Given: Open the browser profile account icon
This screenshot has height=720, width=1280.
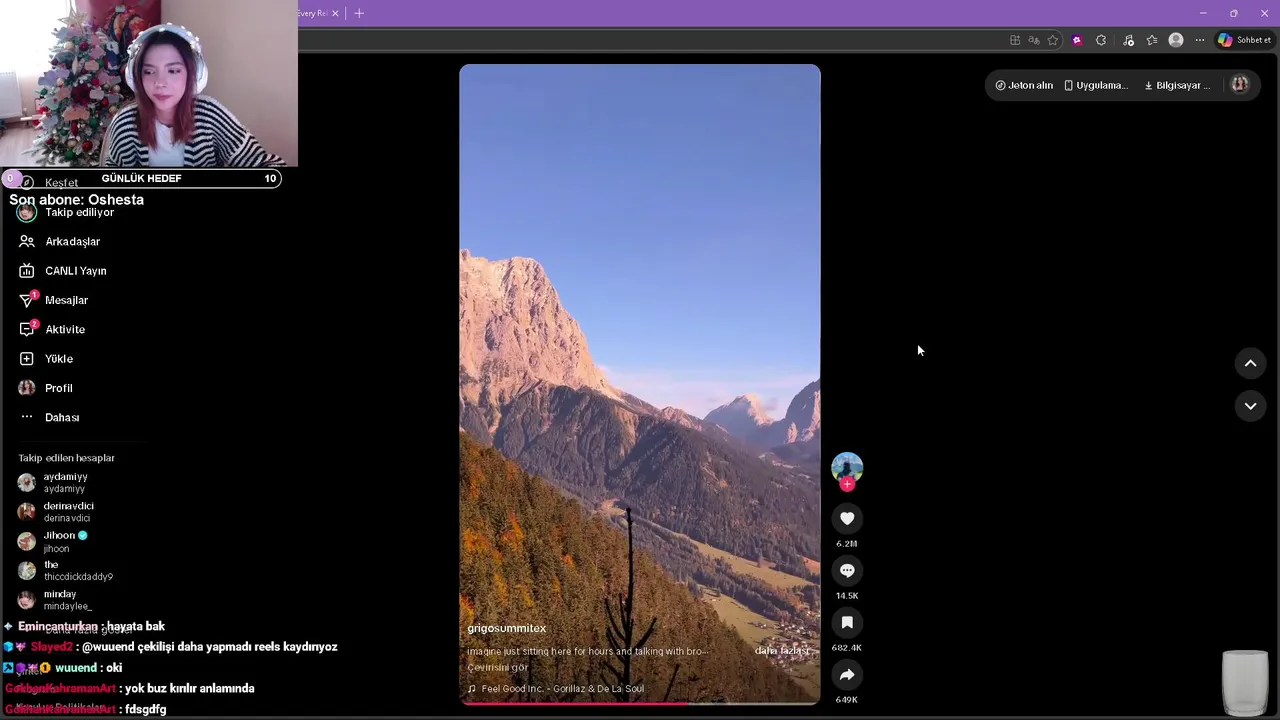Looking at the screenshot, I should (1176, 40).
